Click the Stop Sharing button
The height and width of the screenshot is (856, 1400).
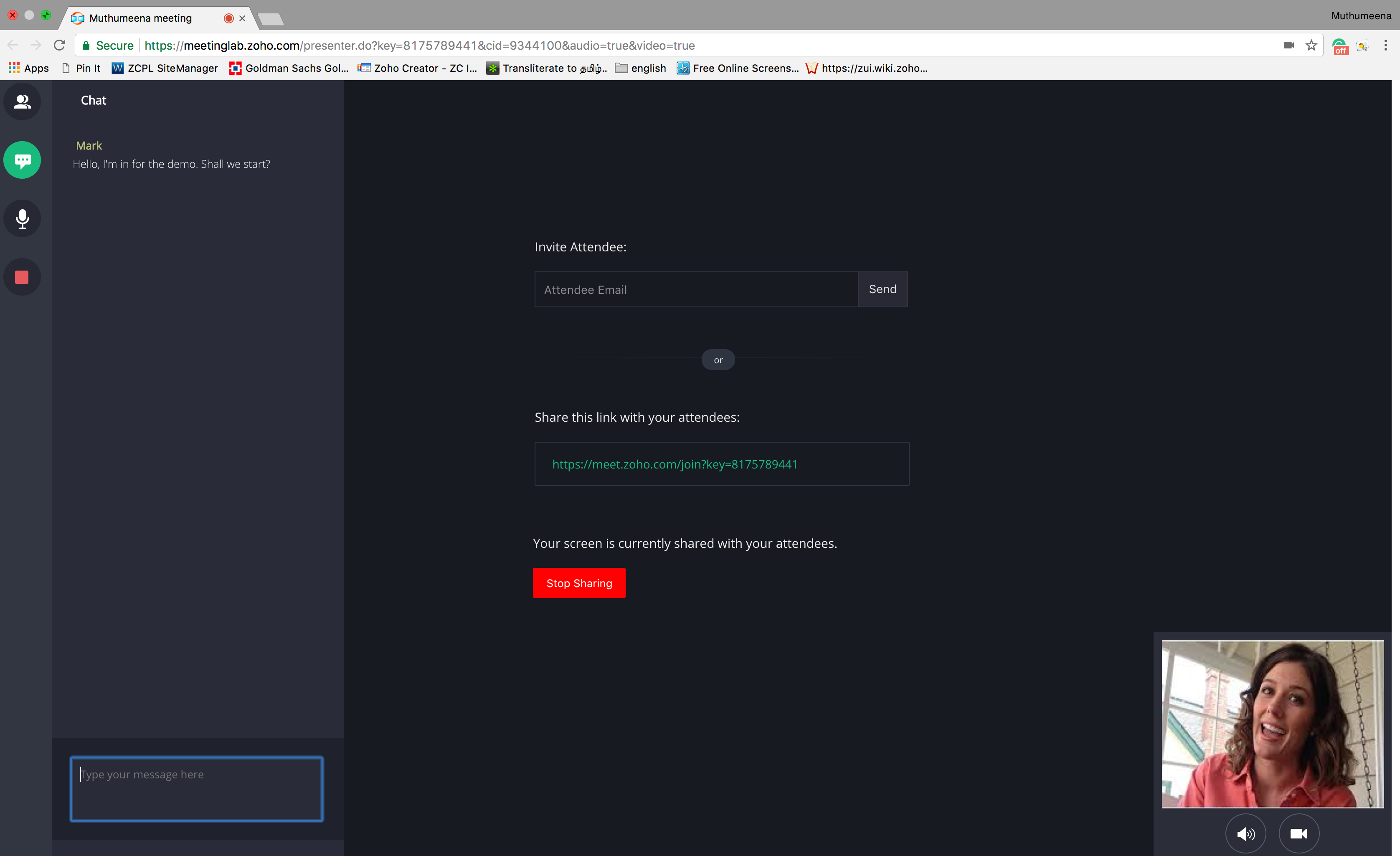click(579, 583)
